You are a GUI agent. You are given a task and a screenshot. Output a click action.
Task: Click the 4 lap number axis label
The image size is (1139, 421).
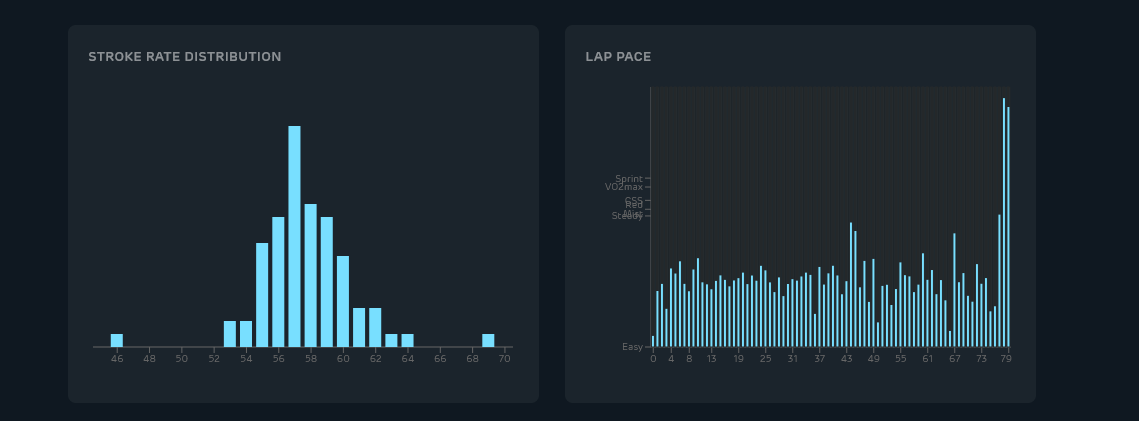pyautogui.click(x=671, y=359)
